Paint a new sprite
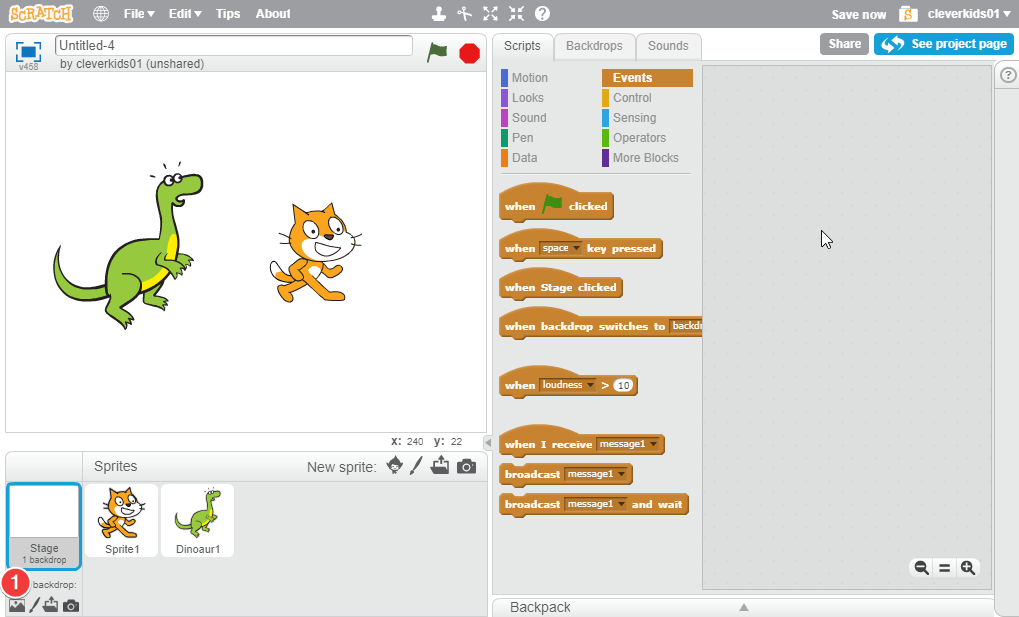 click(x=417, y=466)
